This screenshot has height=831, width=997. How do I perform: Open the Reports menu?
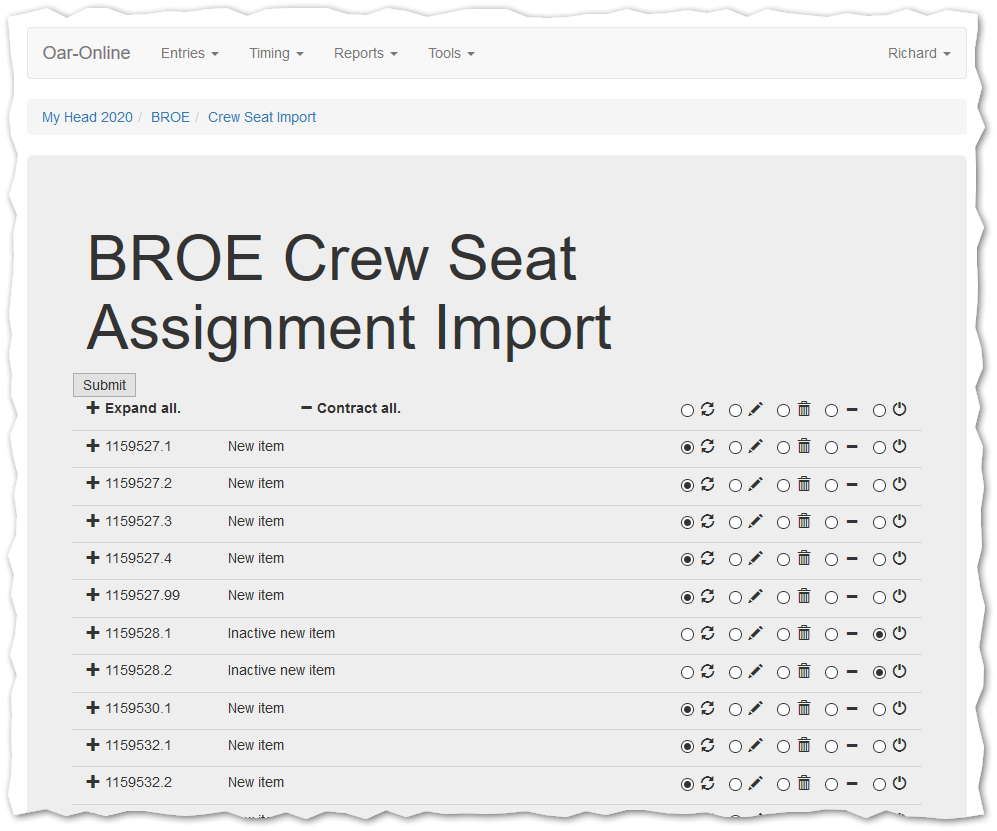point(365,53)
